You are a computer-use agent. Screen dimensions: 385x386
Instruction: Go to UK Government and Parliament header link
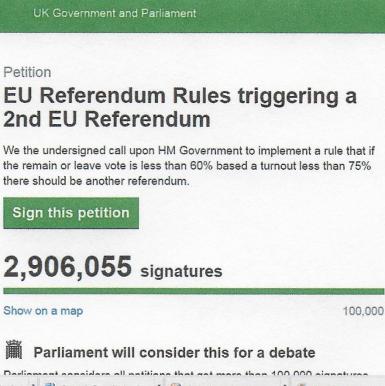[115, 13]
